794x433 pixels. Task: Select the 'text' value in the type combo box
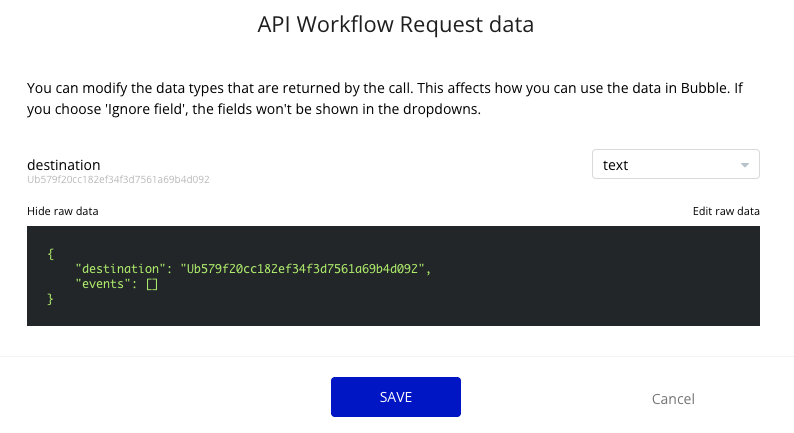(615, 165)
